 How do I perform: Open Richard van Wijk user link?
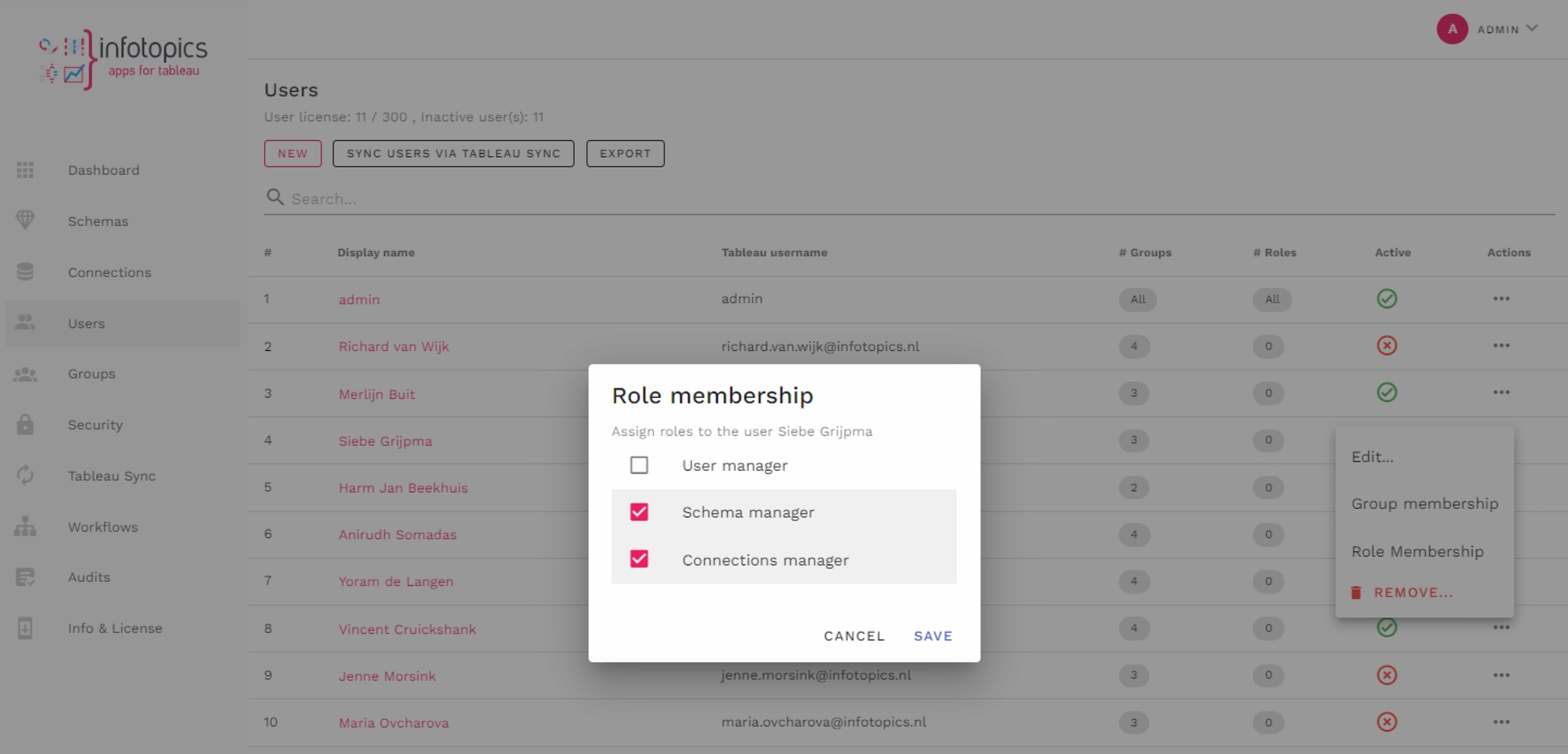tap(393, 346)
